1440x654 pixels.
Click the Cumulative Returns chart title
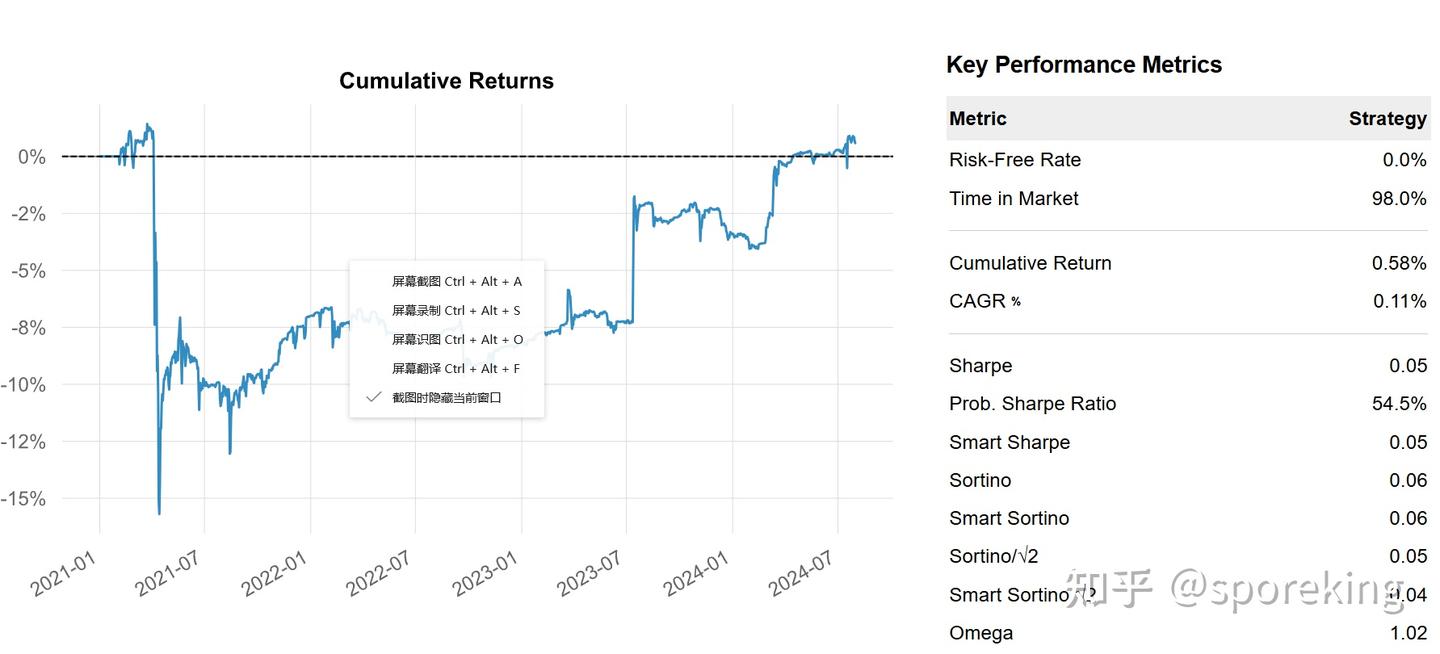[446, 81]
